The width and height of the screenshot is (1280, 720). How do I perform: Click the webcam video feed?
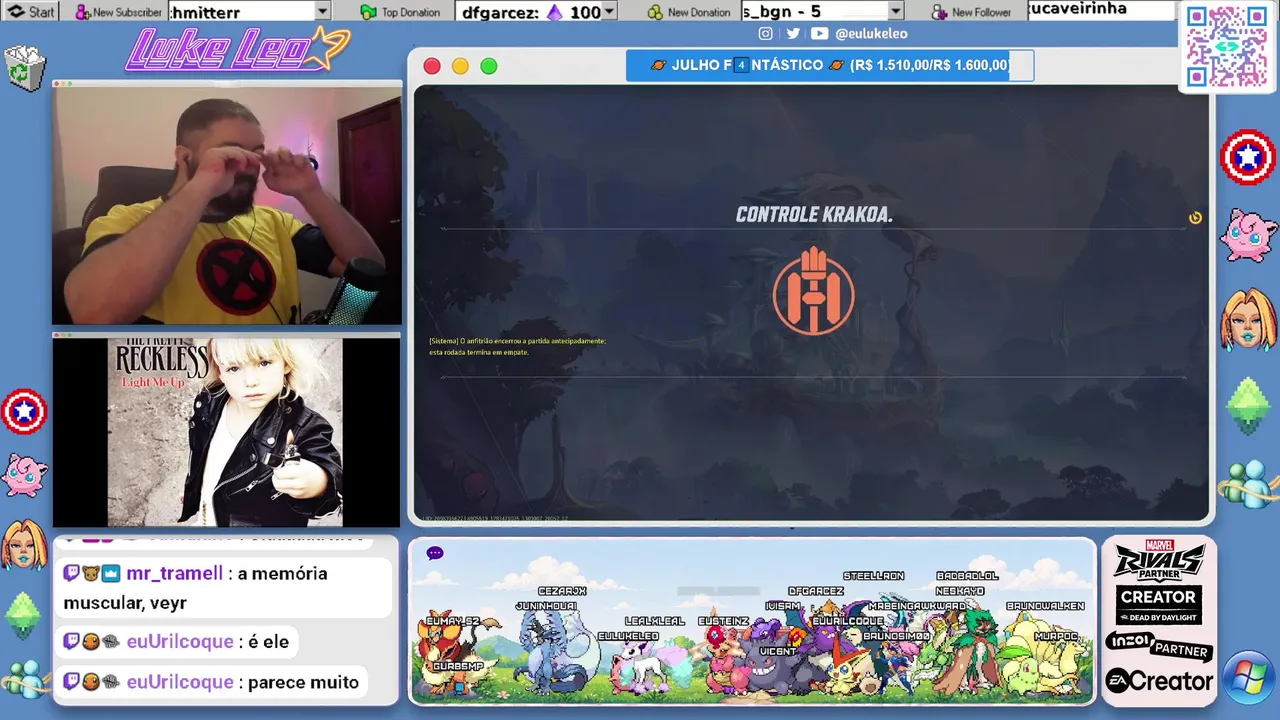(x=227, y=205)
